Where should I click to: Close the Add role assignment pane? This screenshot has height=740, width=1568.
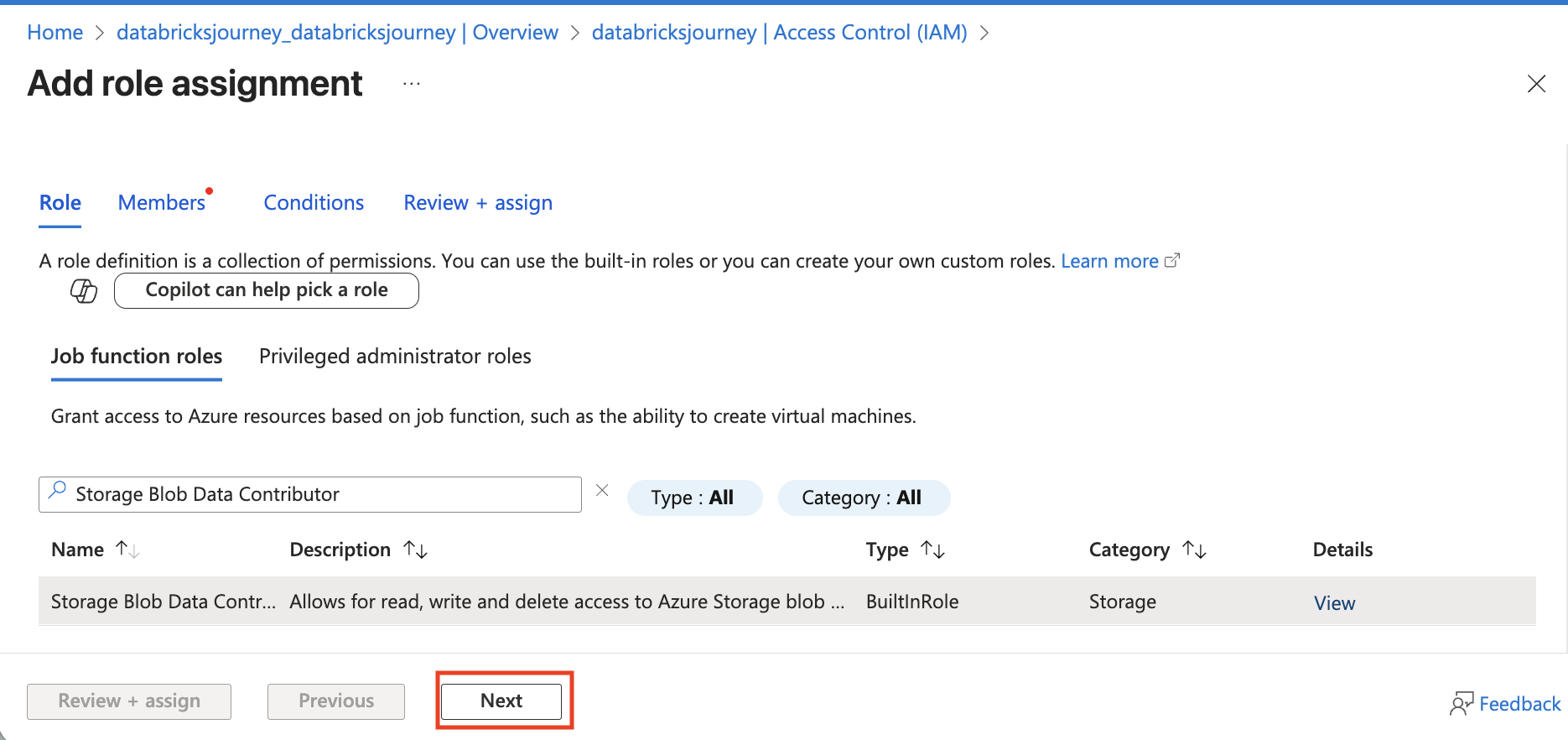tap(1536, 84)
